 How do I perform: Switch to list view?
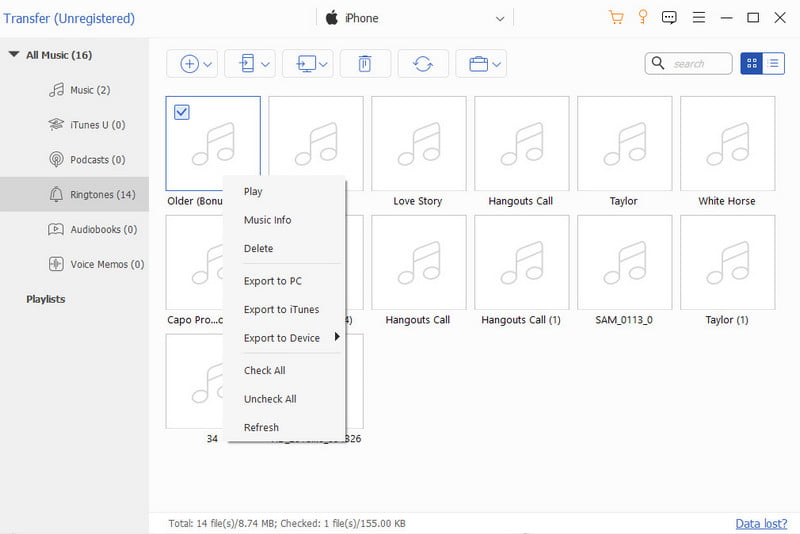(x=773, y=63)
